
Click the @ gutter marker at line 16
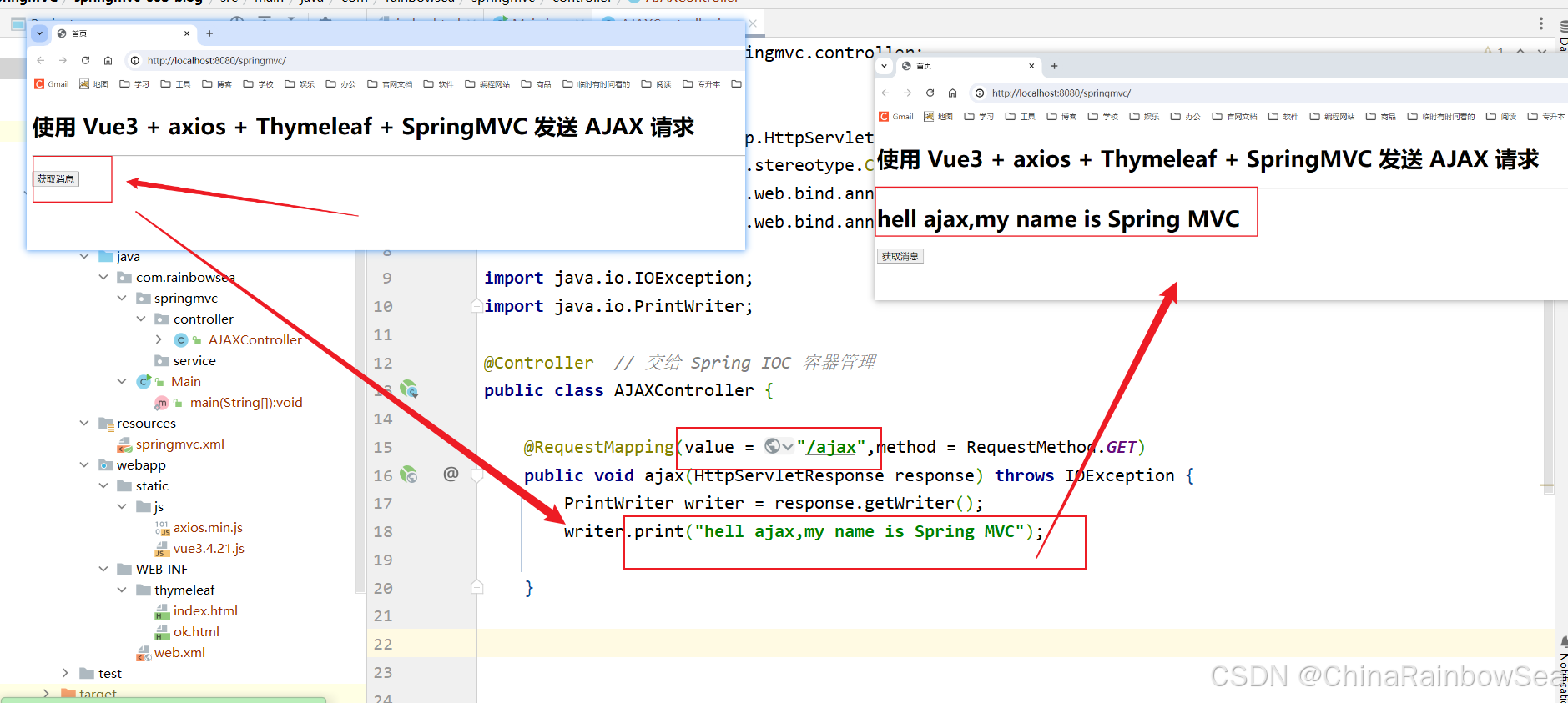click(451, 474)
